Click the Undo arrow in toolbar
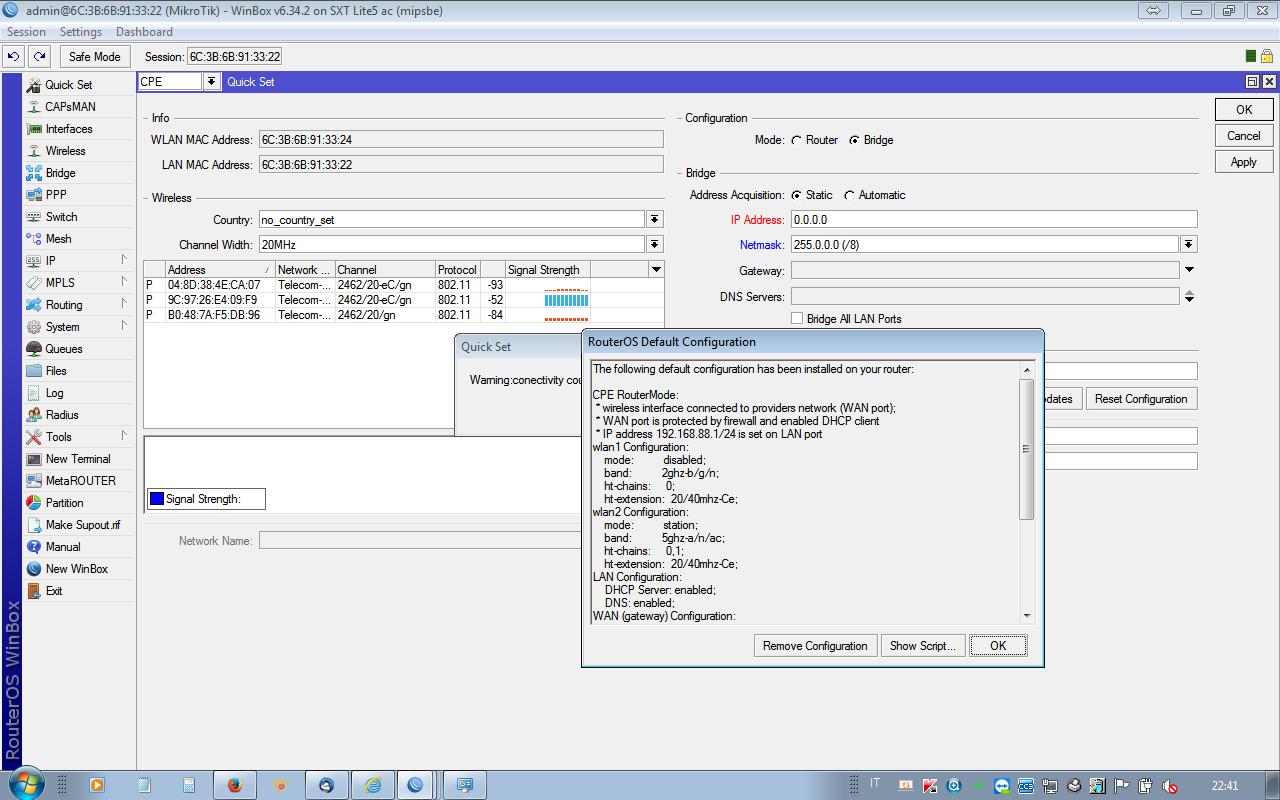 13,57
